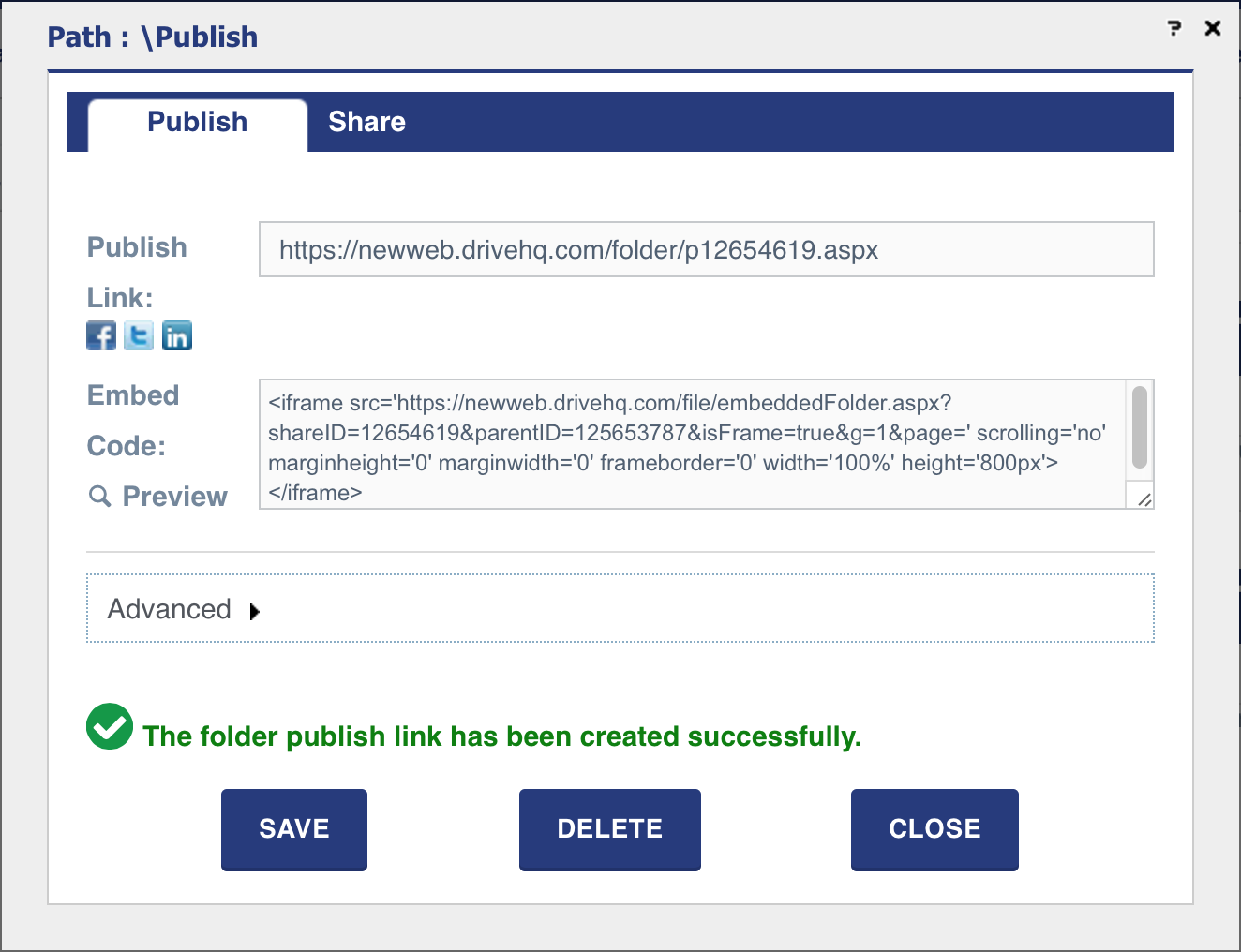This screenshot has height=952, width=1241.
Task: Click inside the Publish Link URL field
Action: pos(706,250)
